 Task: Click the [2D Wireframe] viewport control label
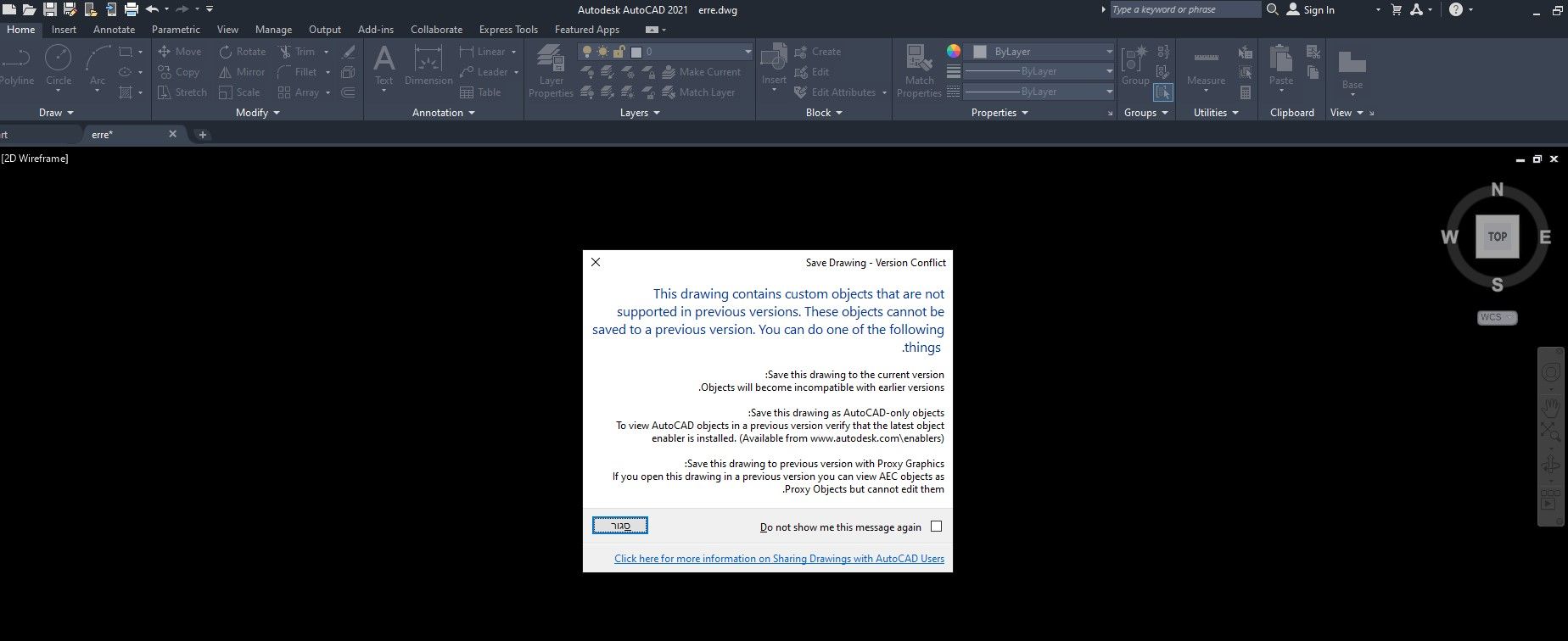[35, 159]
